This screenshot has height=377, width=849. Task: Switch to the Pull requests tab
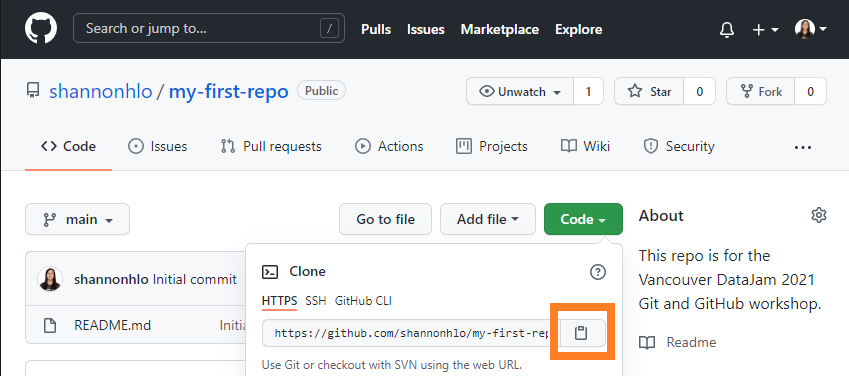[271, 146]
